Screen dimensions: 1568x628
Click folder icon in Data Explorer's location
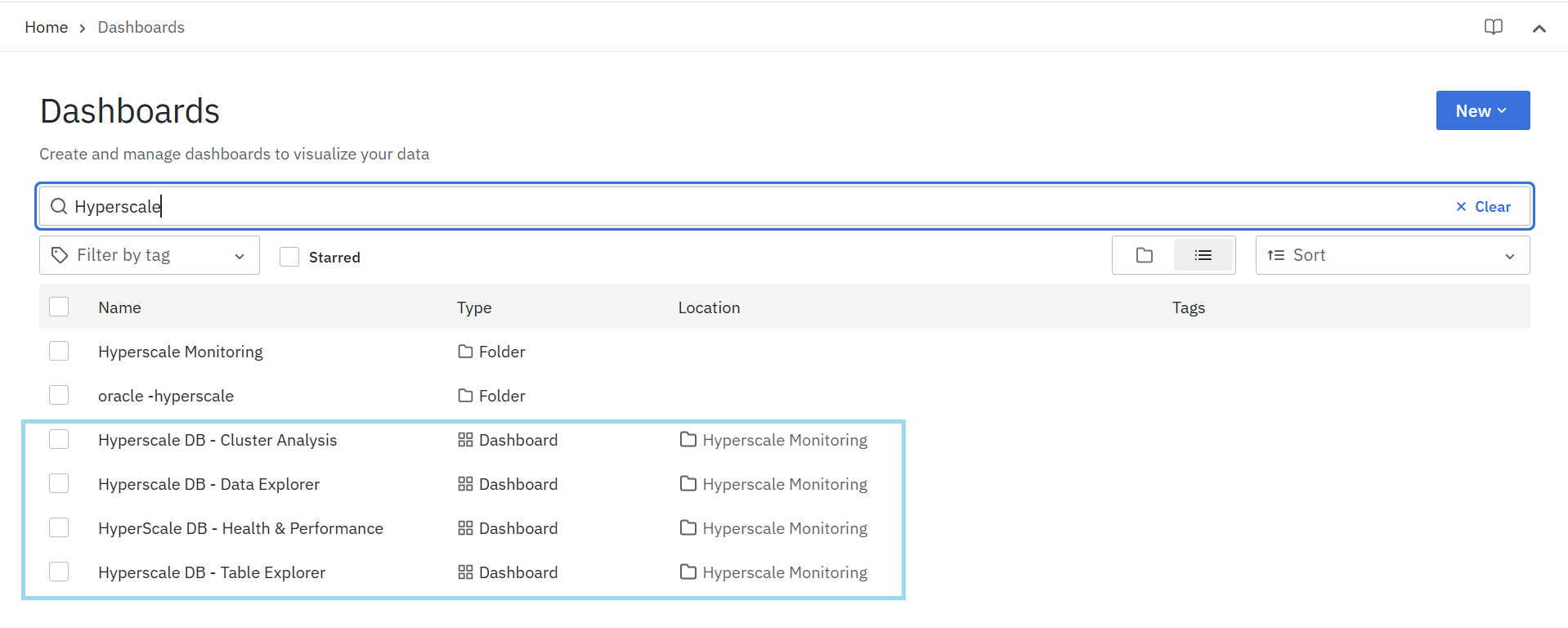[x=688, y=484]
